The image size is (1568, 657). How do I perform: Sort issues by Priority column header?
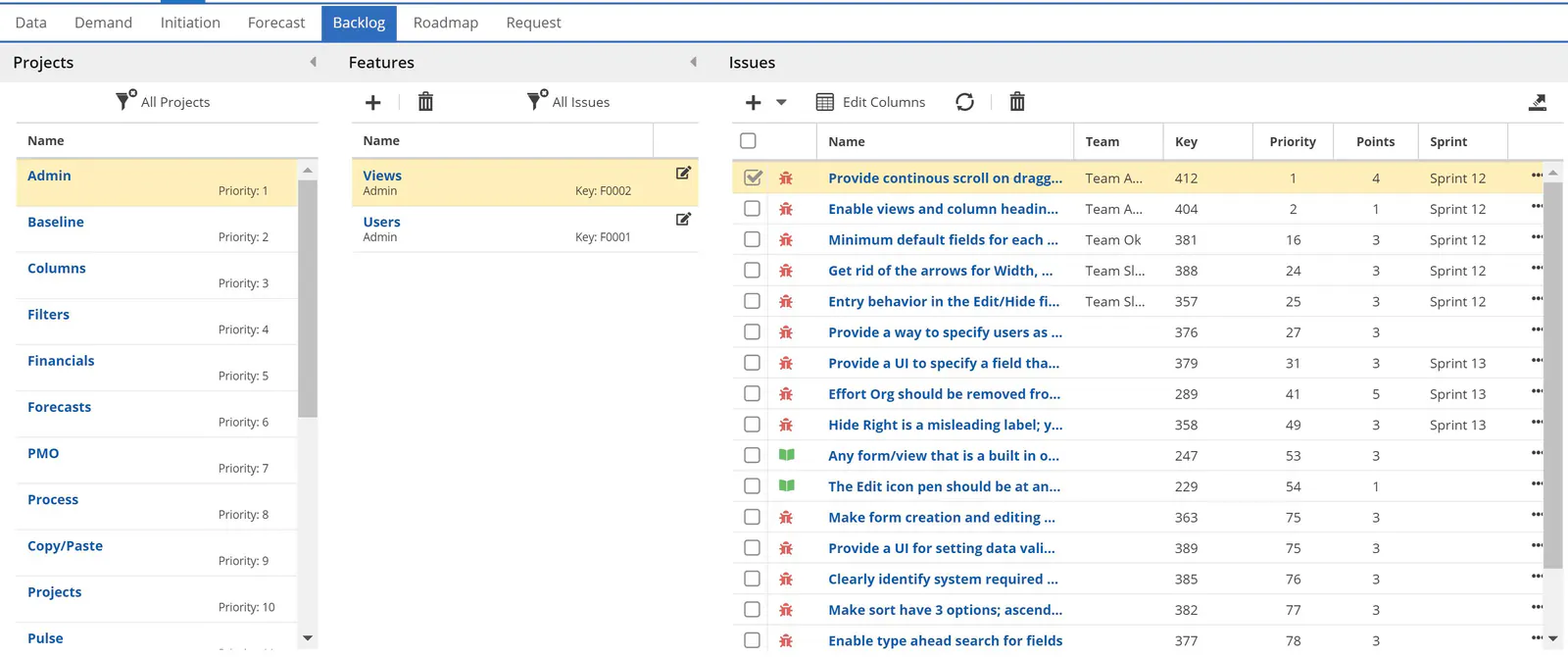[1293, 141]
